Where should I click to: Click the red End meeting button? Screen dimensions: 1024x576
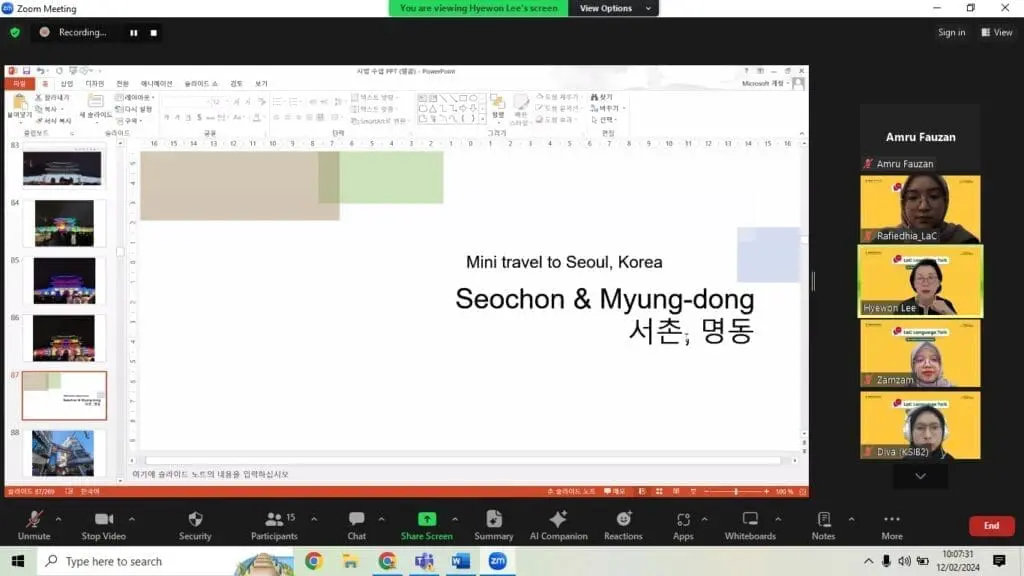(991, 526)
